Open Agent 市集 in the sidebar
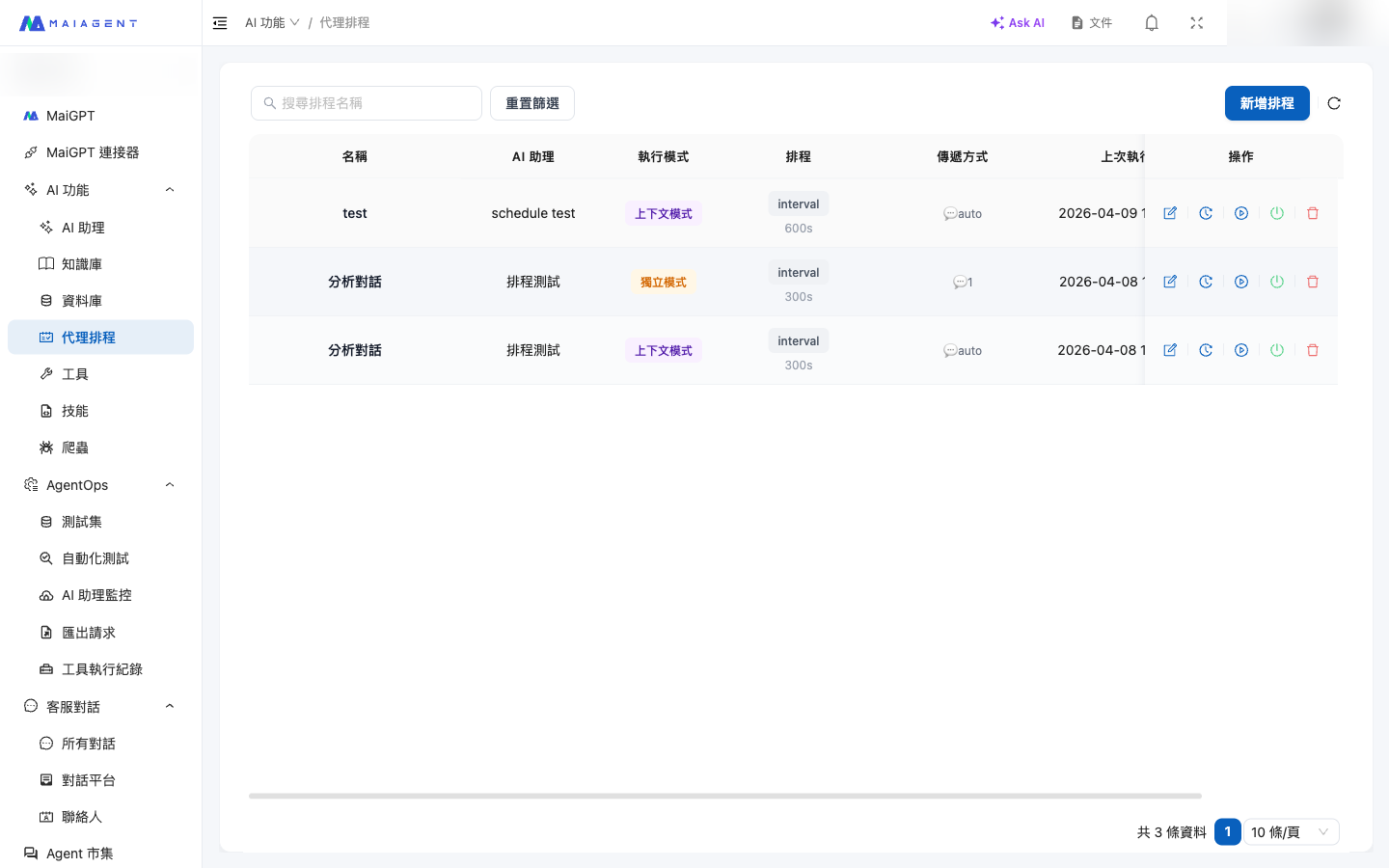The width and height of the screenshot is (1389, 868). pyautogui.click(x=100, y=854)
